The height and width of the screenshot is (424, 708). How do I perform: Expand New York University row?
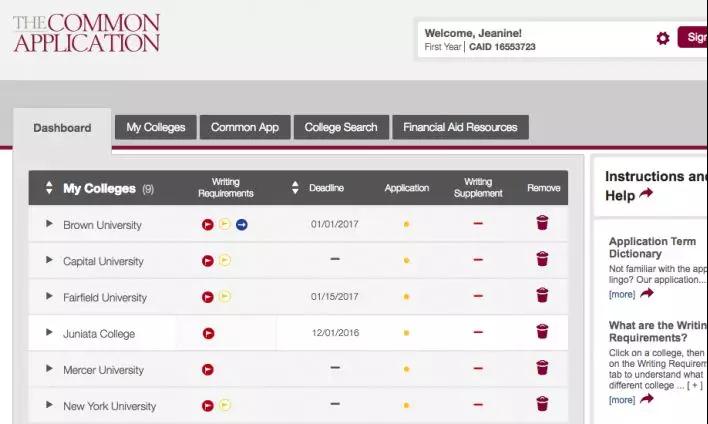[x=49, y=405]
